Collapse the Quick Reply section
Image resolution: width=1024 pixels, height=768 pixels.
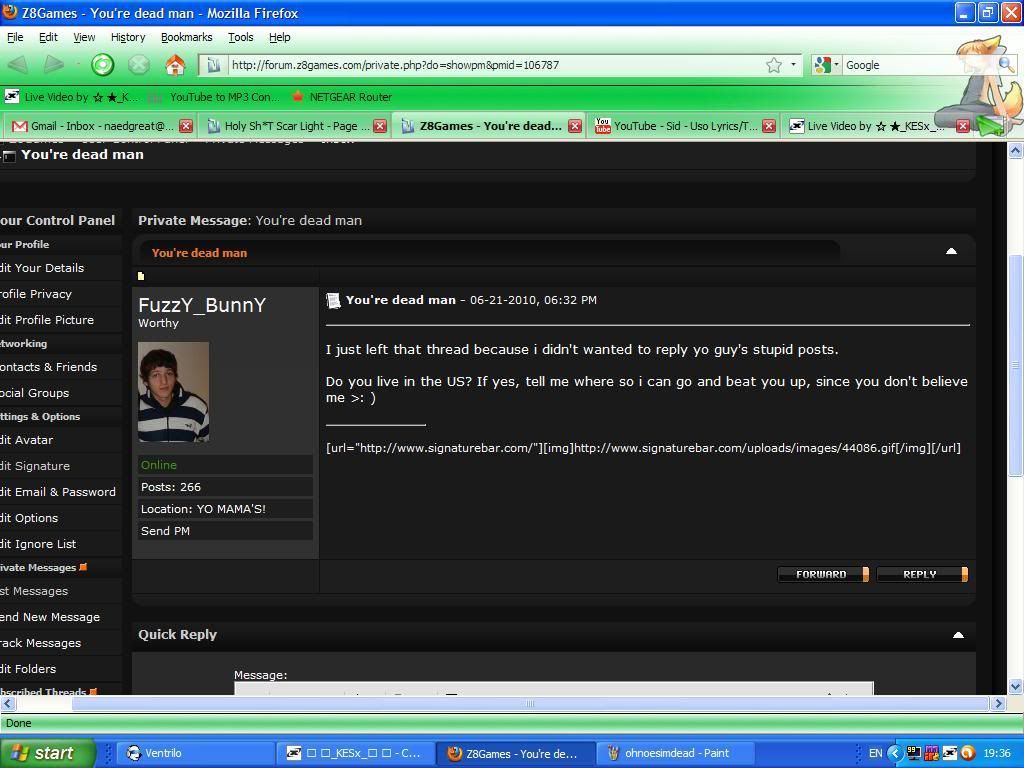coord(958,635)
